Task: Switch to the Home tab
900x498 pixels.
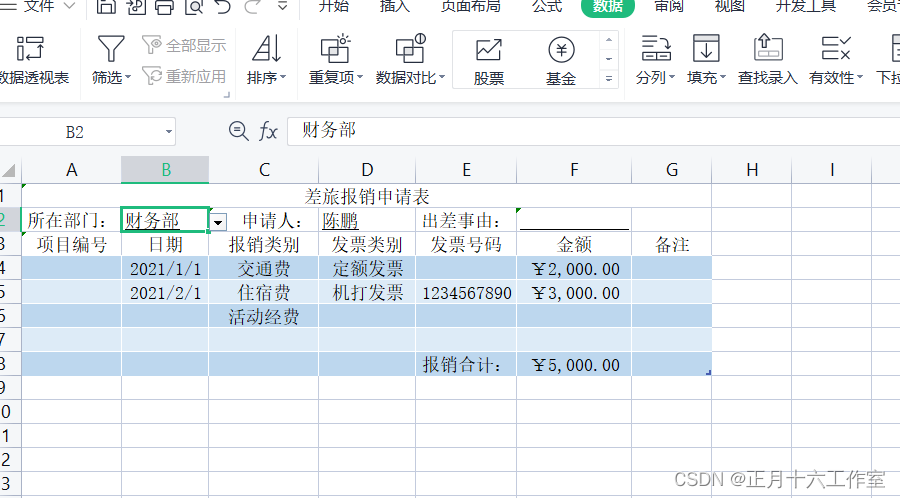Action: coord(333,6)
